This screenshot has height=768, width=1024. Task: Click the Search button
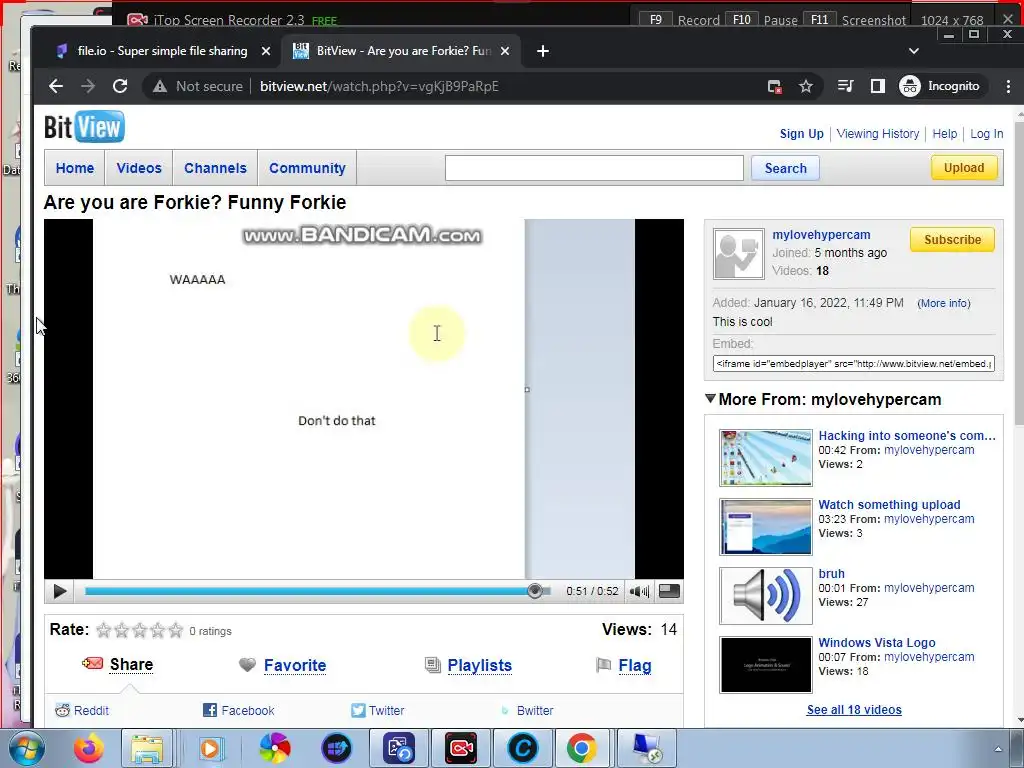click(786, 168)
